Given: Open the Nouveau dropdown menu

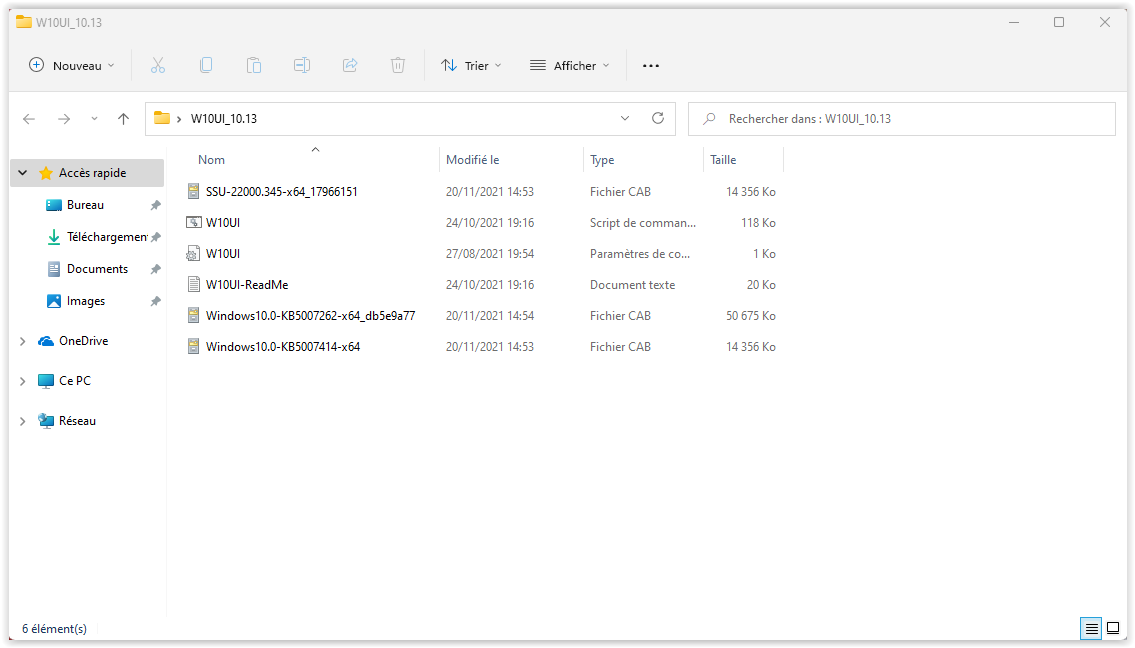Looking at the screenshot, I should [x=71, y=65].
